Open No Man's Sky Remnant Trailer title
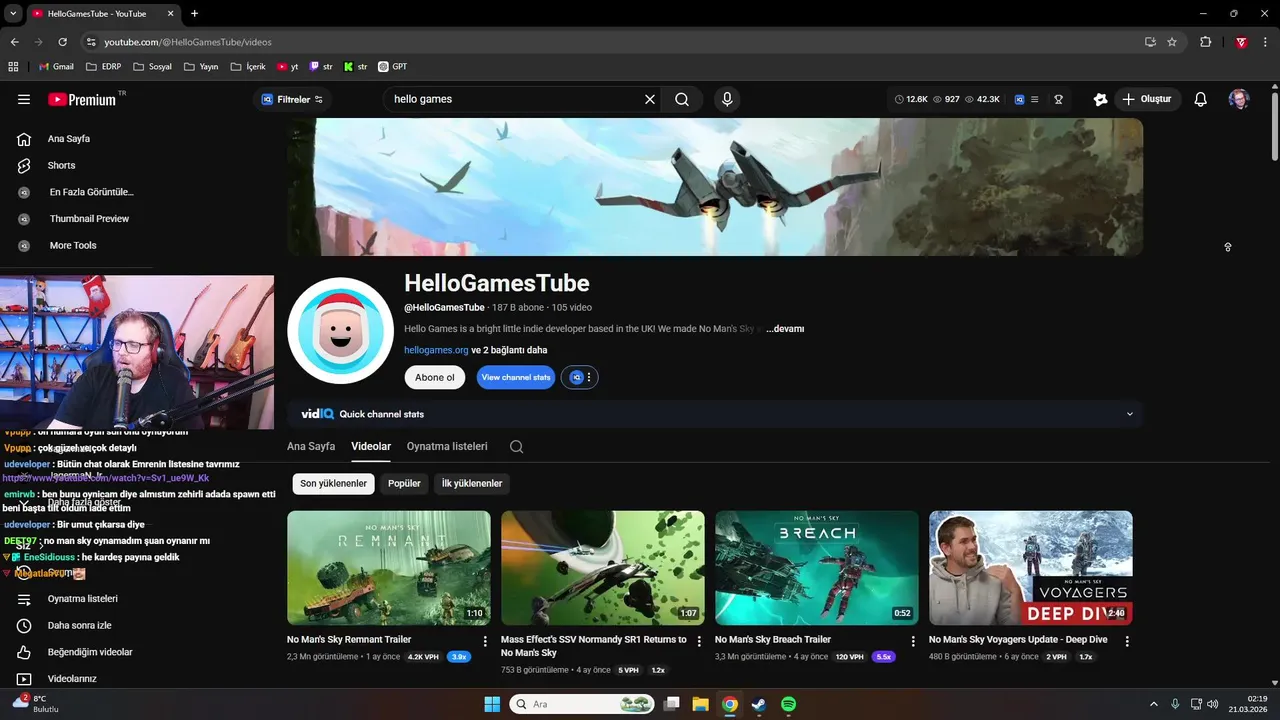This screenshot has height=720, width=1280. [x=349, y=639]
